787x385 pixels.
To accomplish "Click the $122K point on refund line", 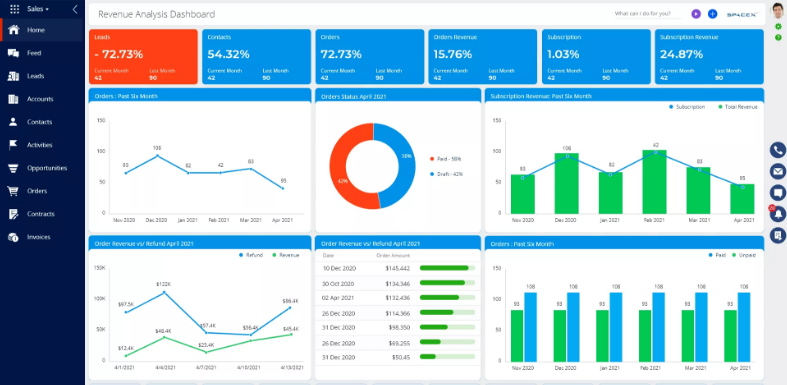I will (163, 292).
